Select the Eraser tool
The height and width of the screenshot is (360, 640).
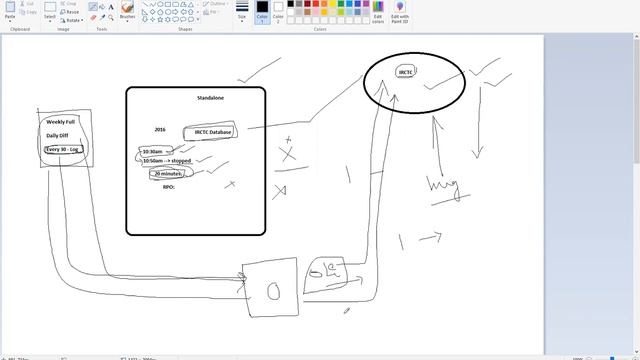tap(93, 18)
